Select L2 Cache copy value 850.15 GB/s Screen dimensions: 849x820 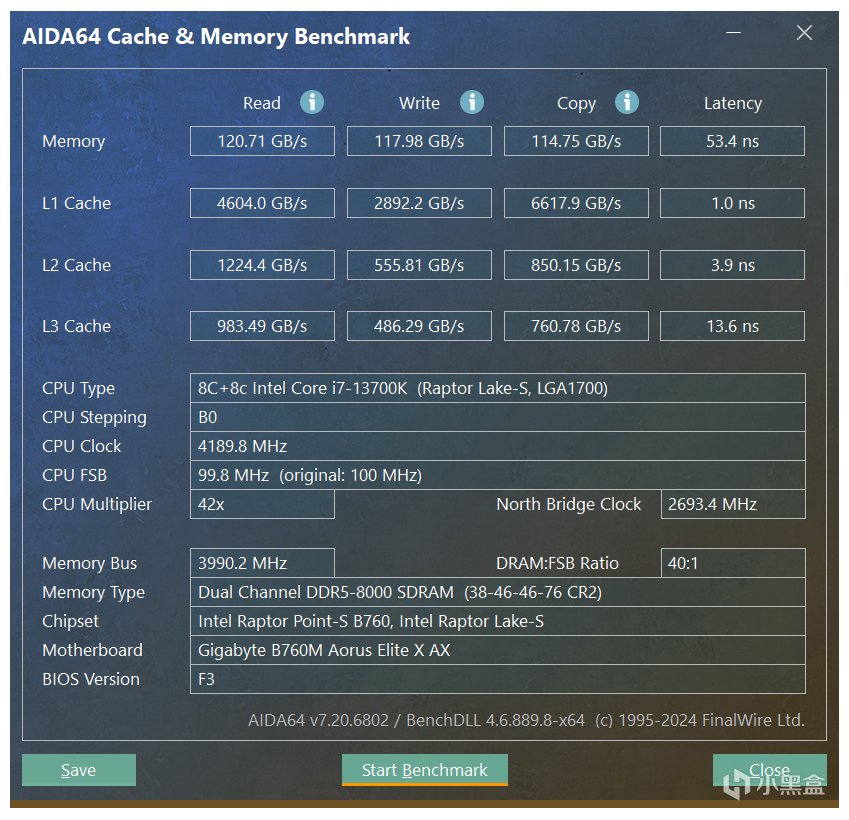[576, 265]
